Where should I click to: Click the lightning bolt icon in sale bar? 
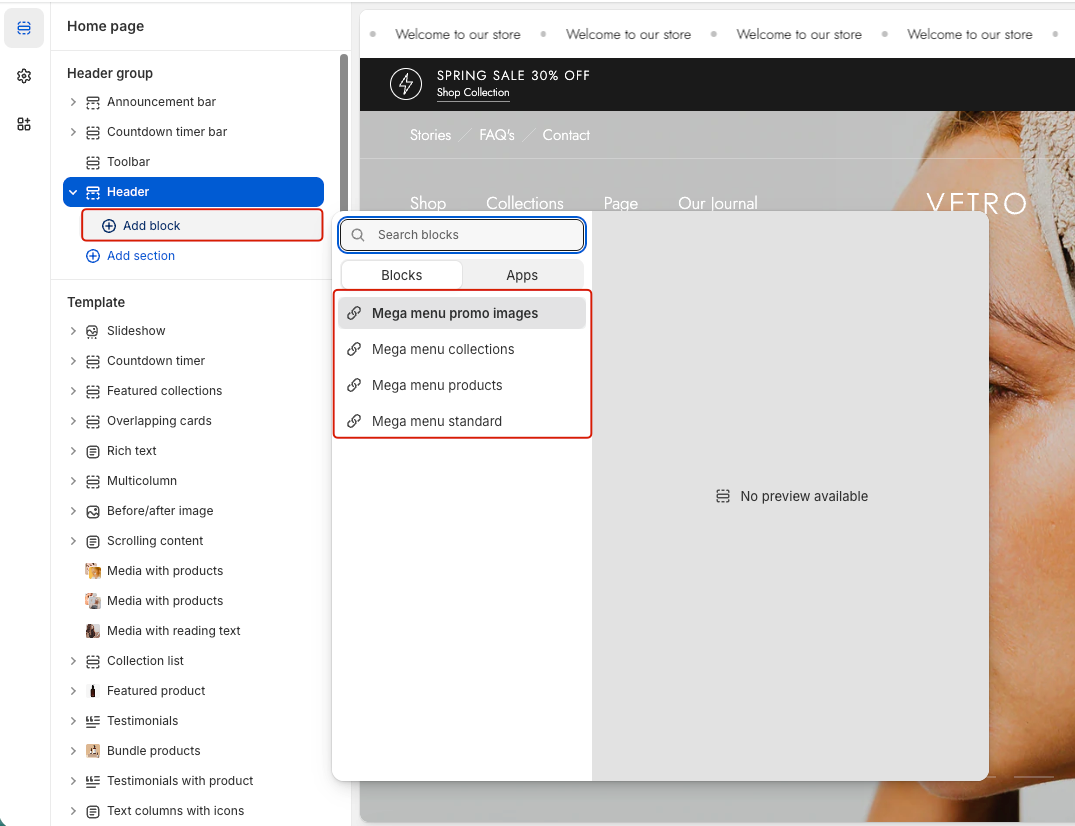click(406, 84)
